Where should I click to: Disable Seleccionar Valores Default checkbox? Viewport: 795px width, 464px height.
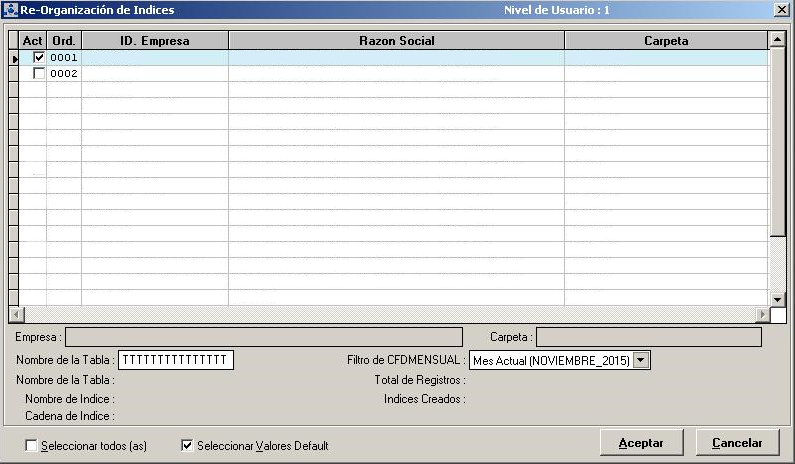(x=187, y=445)
